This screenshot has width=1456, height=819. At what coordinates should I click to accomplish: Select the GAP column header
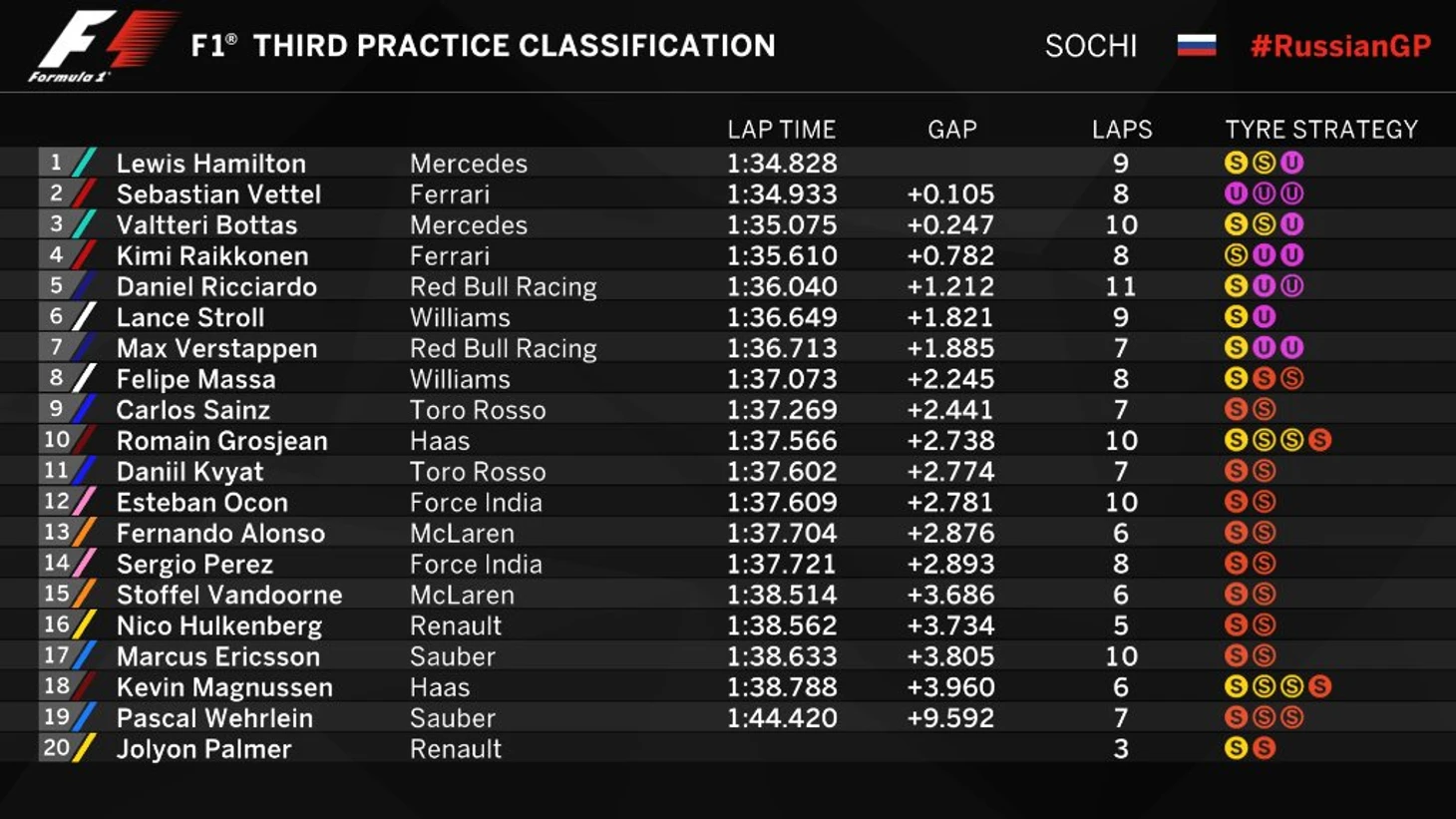pos(951,130)
